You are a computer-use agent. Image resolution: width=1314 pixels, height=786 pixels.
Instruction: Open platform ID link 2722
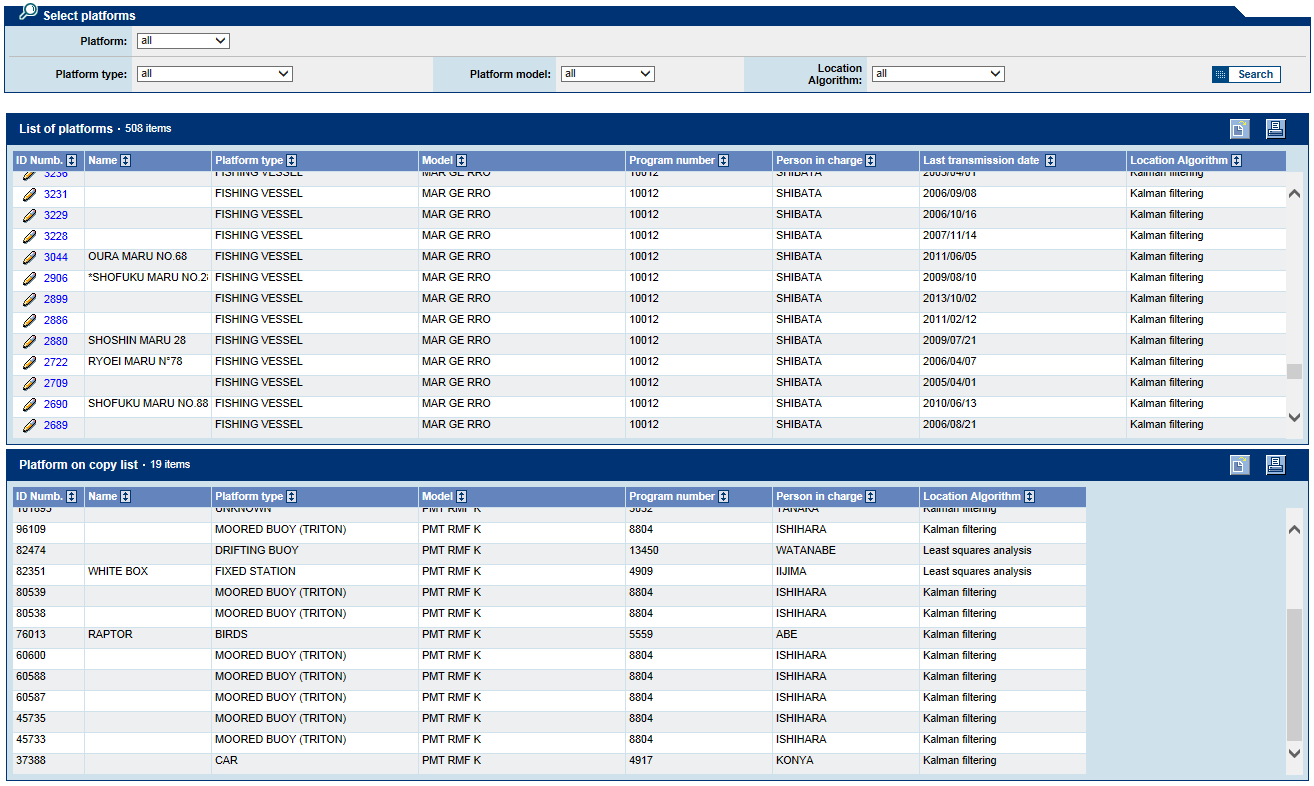pos(56,362)
